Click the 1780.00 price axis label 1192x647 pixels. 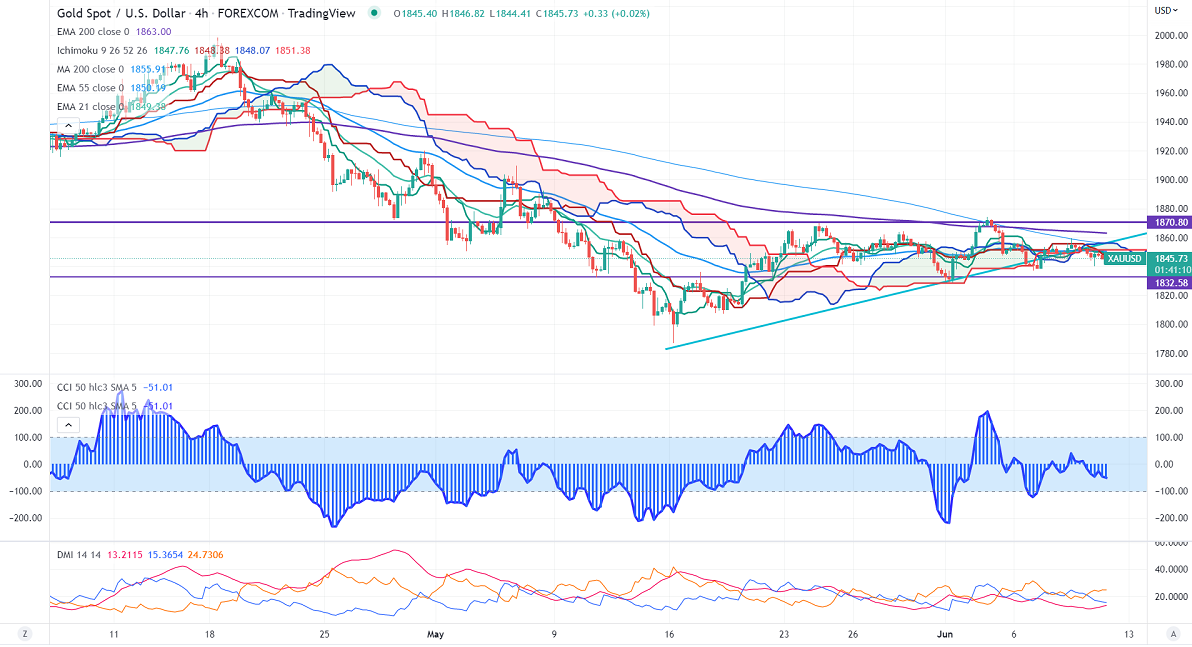1171,354
